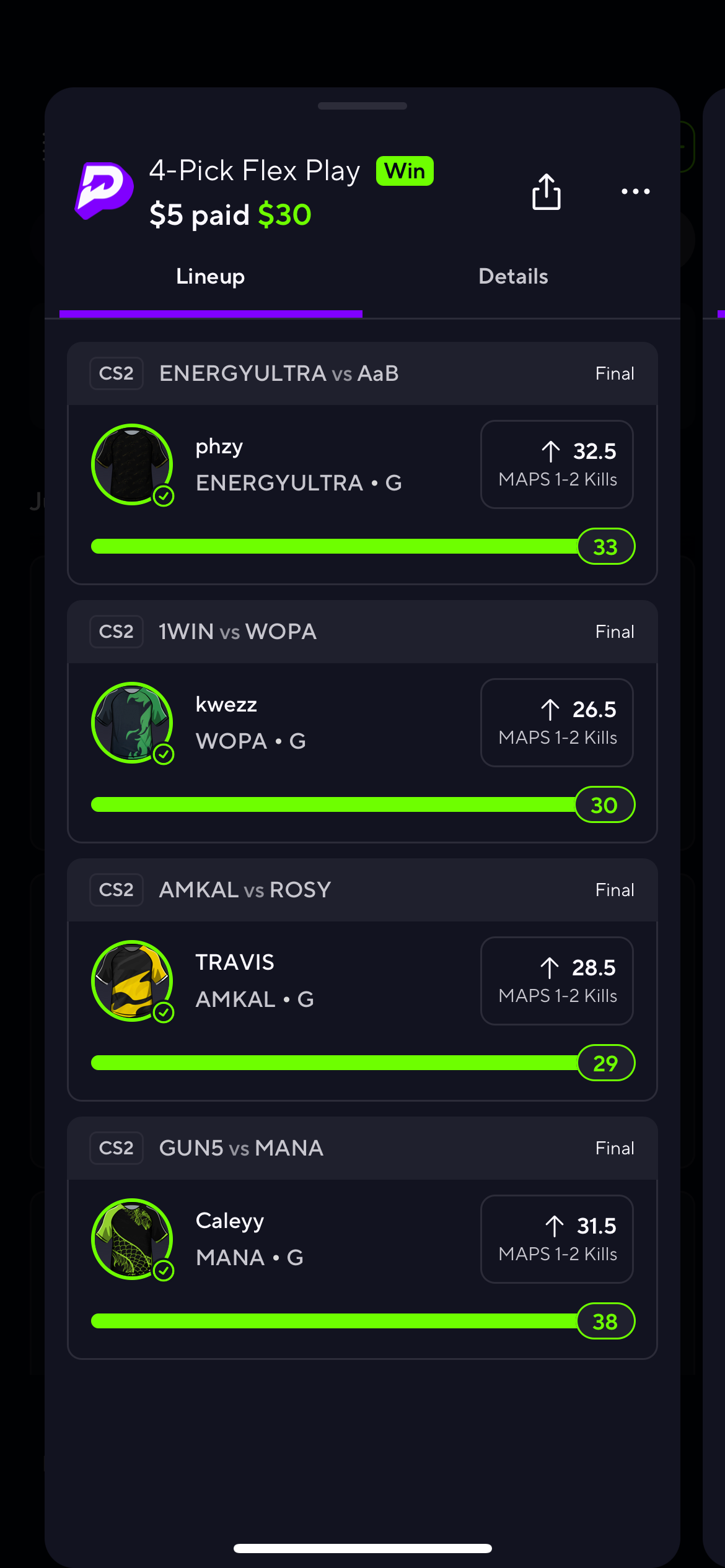Image resolution: width=725 pixels, height=1568 pixels.
Task: Tap Caleyy's 31.5 Maps 1-2 Kills box
Action: click(x=556, y=1239)
